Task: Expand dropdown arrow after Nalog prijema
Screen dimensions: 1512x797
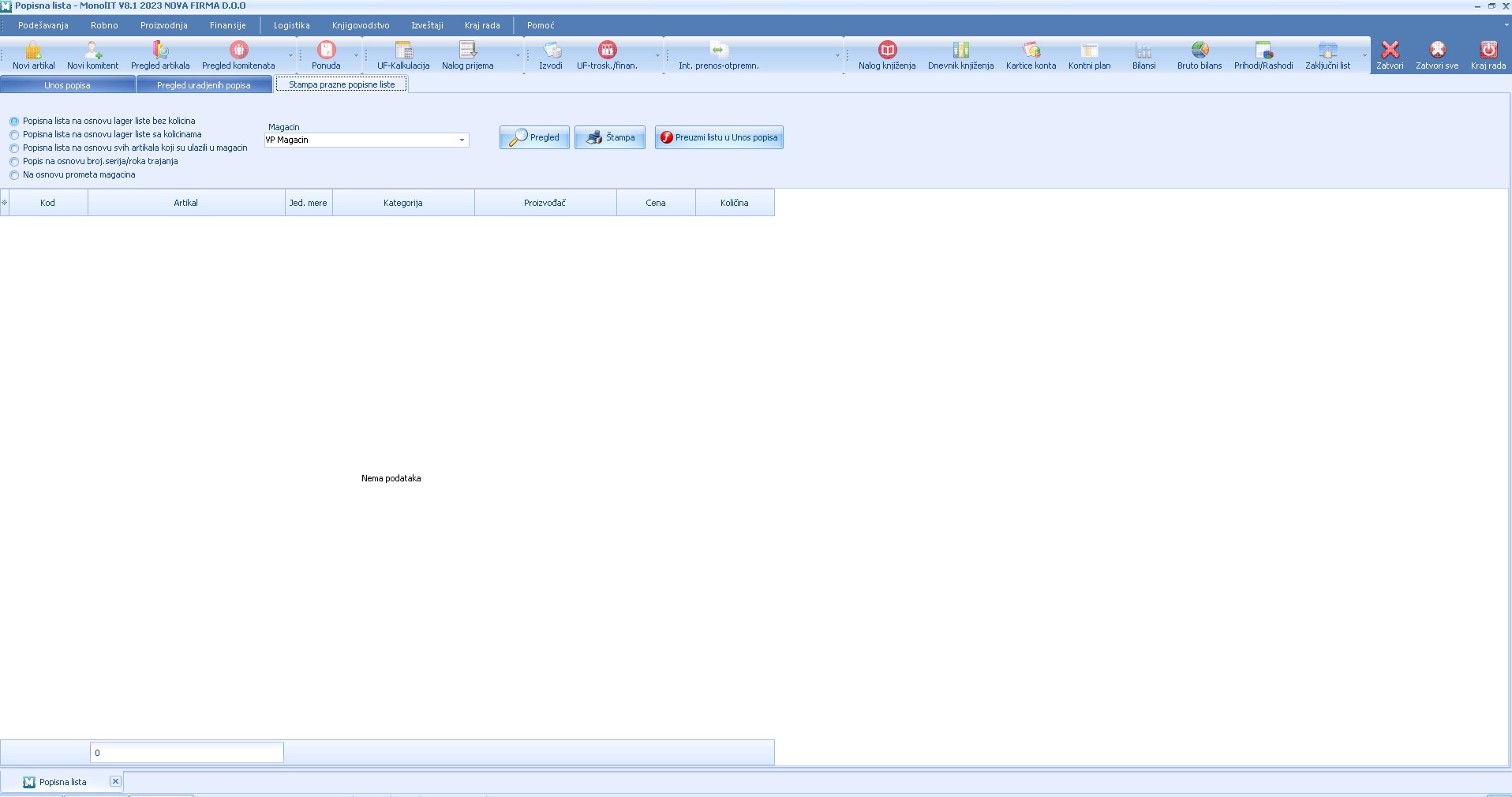Action: coord(518,55)
